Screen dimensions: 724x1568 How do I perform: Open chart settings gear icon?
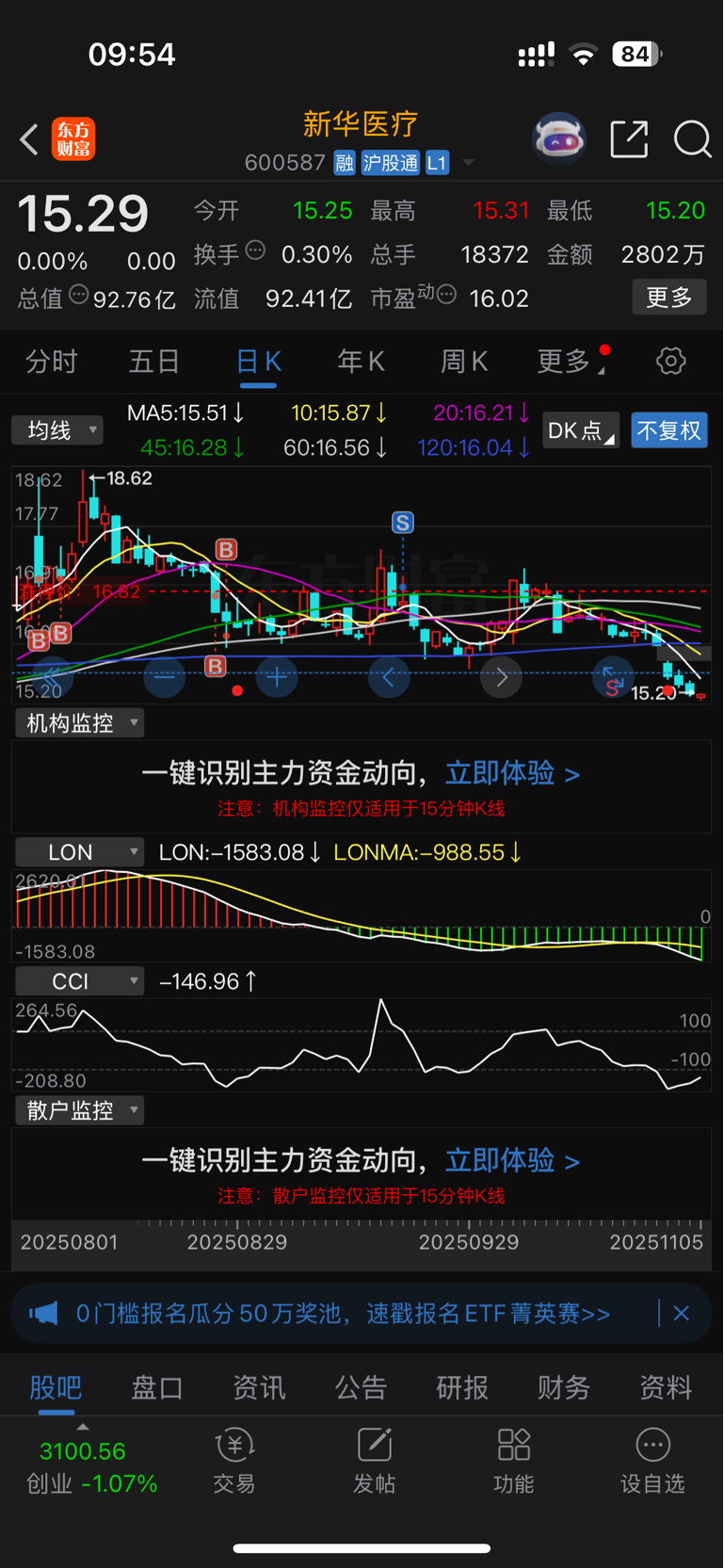tap(670, 361)
